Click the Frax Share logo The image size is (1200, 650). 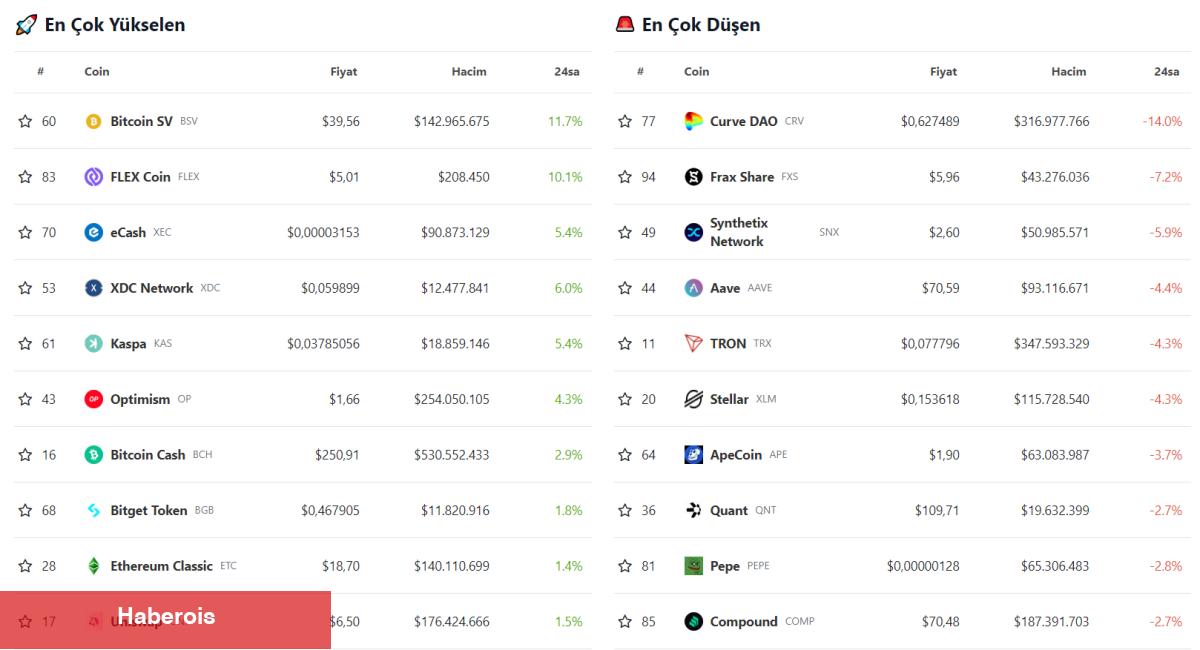coord(693,177)
